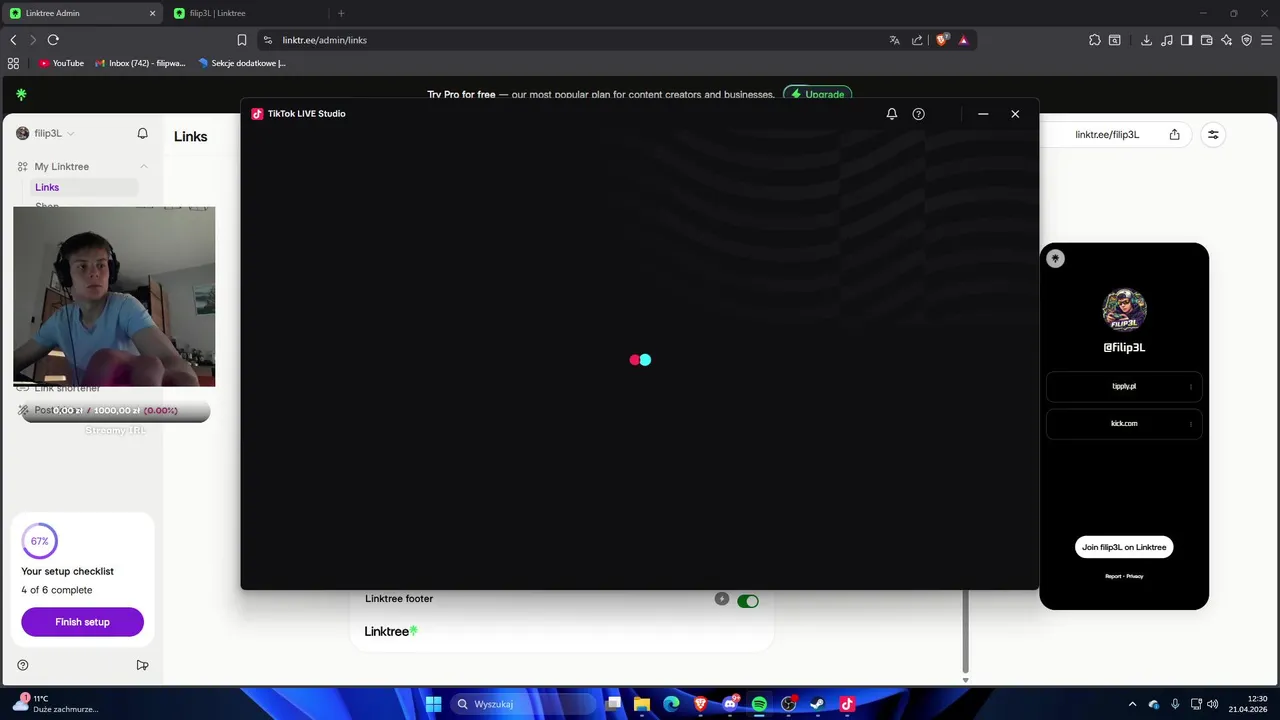Screen dimensions: 1280x720
Task: Open browser downloads icon
Action: tap(1146, 40)
